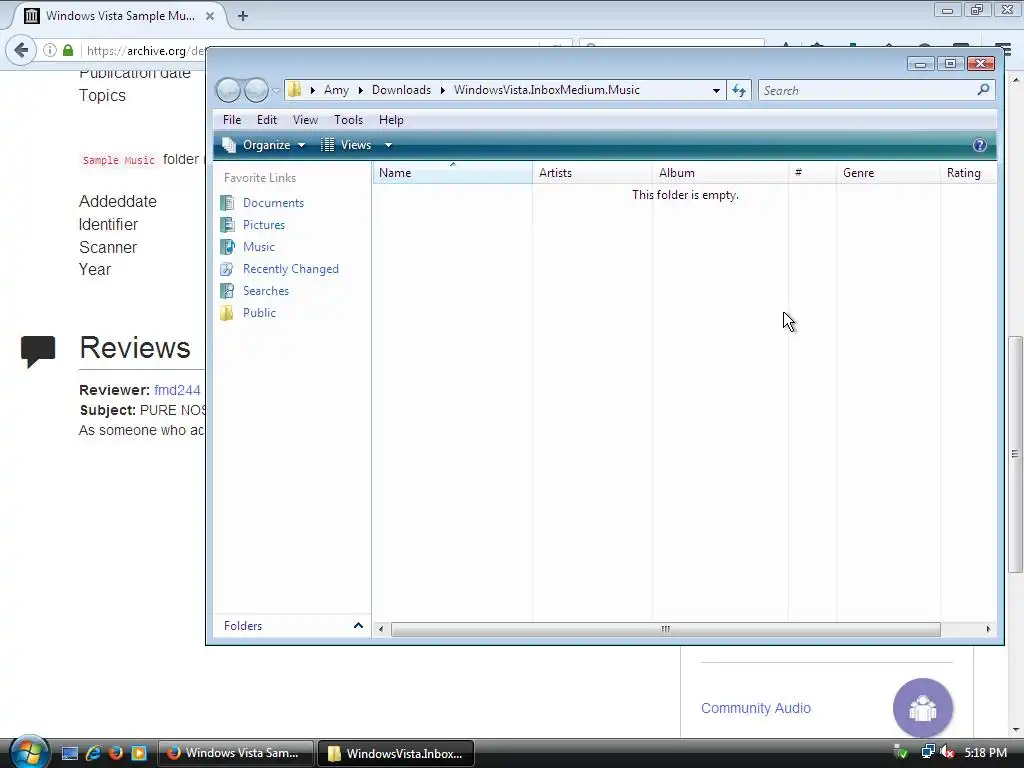Sort by track number (#) column
Image resolution: width=1024 pixels, height=768 pixels.
pos(812,173)
